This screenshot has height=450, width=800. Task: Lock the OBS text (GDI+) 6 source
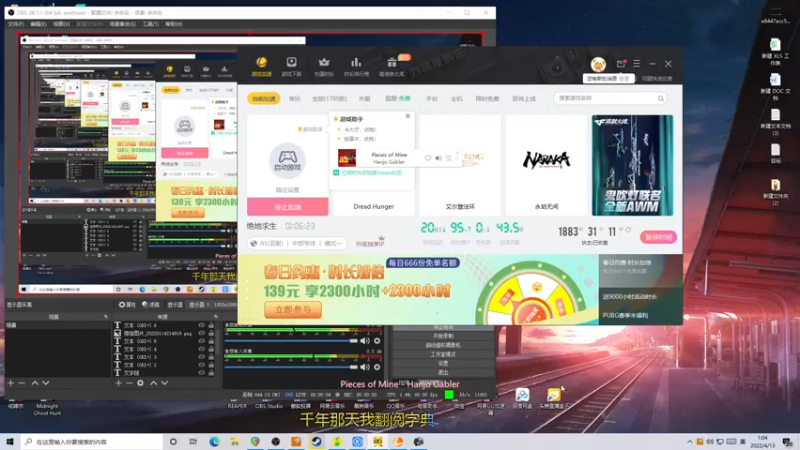[211, 325]
